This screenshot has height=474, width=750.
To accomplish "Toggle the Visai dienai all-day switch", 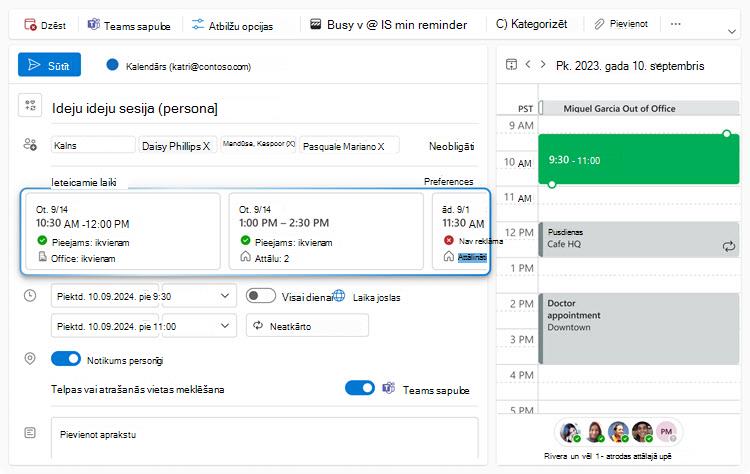I will 261,296.
